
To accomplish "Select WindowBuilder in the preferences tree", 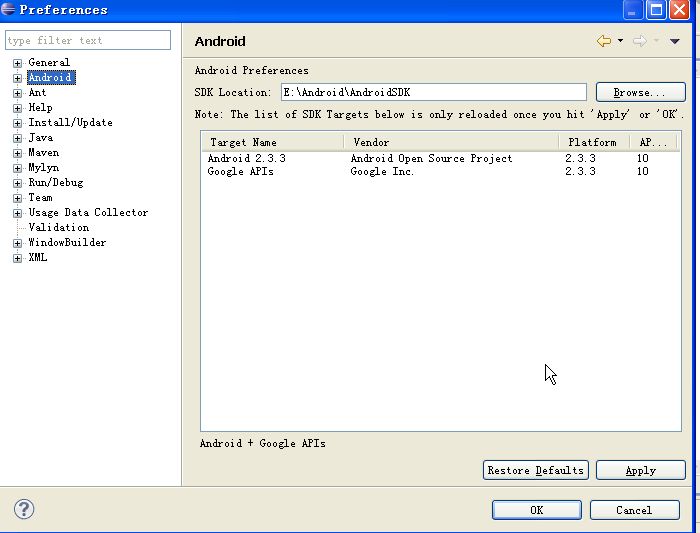I will (67, 242).
